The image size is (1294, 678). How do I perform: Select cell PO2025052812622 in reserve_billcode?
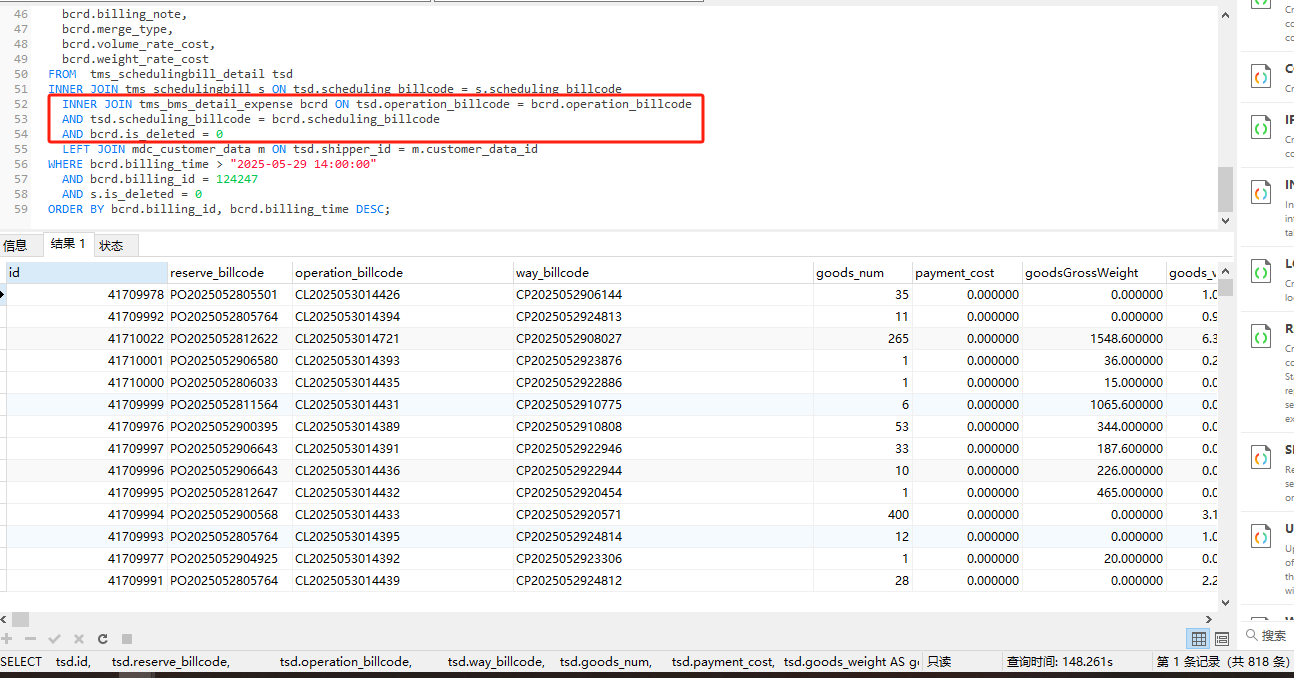[x=224, y=338]
